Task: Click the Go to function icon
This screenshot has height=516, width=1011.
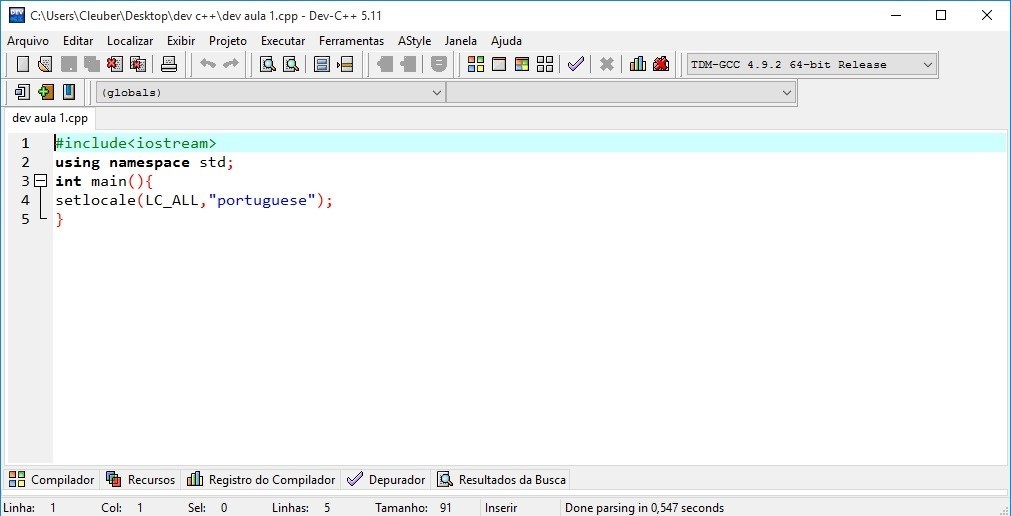Action: click(x=322, y=64)
